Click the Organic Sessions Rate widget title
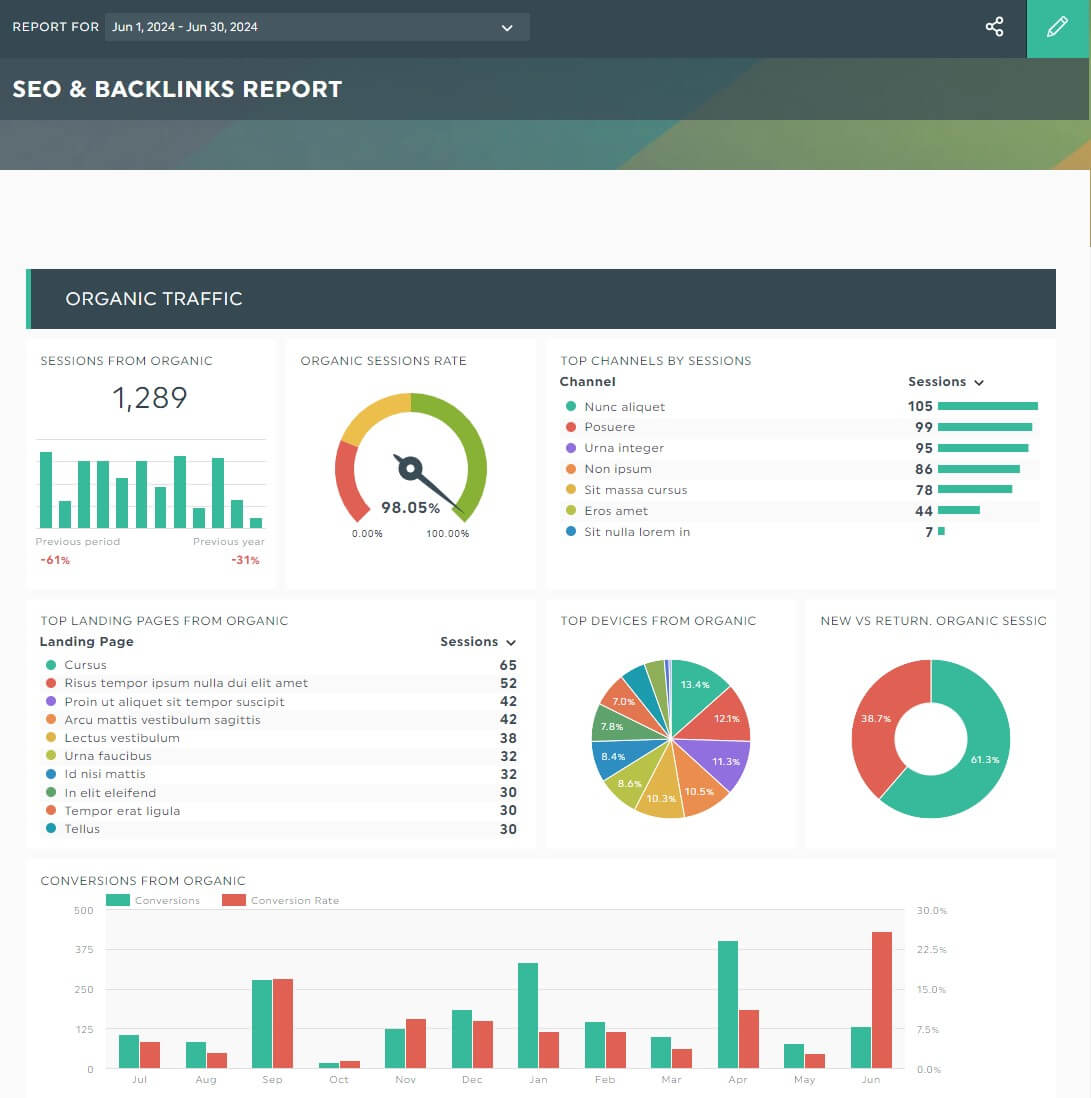This screenshot has height=1098, width=1091. coord(383,361)
